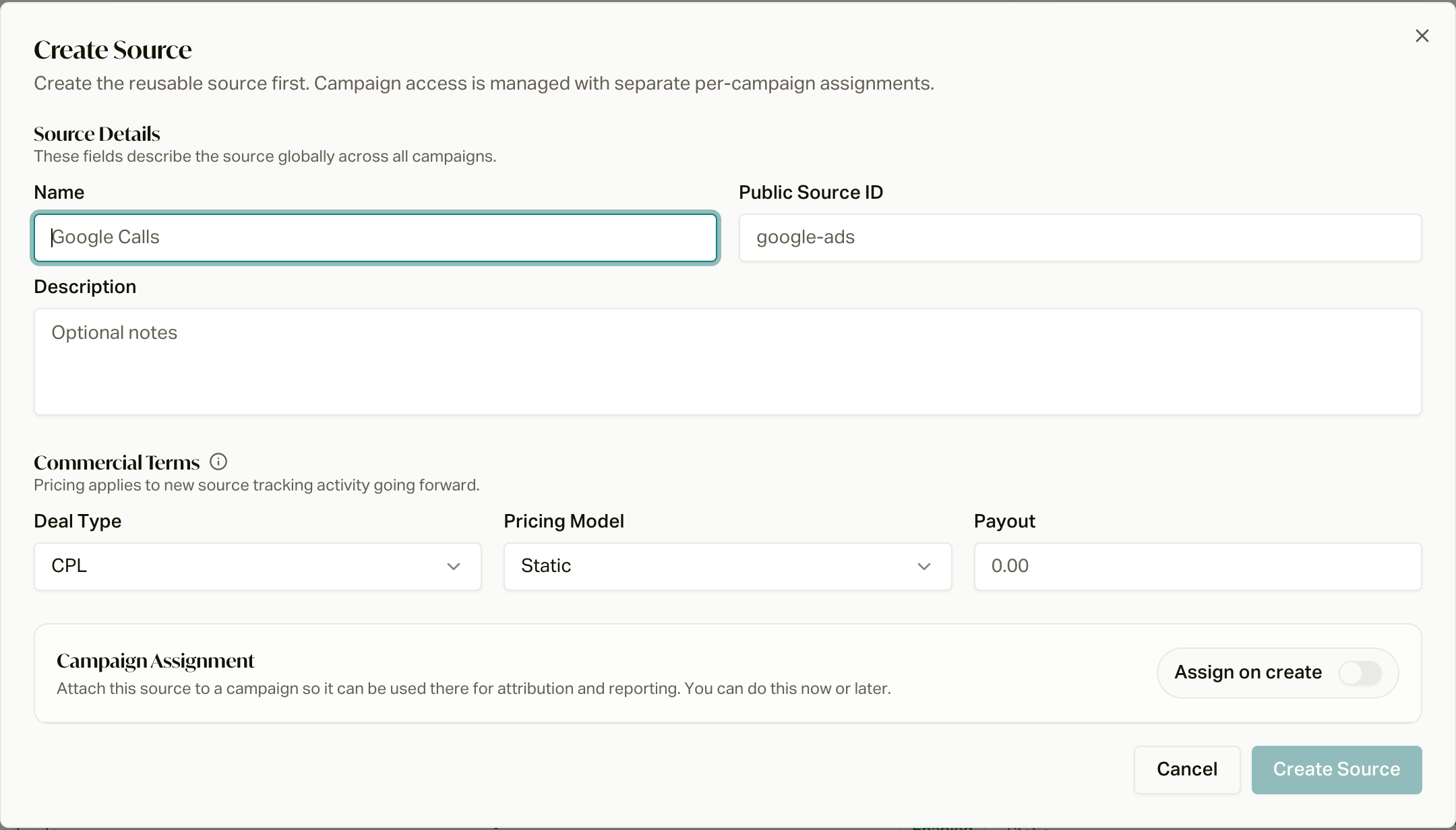This screenshot has width=1456, height=830.
Task: Click the Create Source button
Action: coord(1337,769)
